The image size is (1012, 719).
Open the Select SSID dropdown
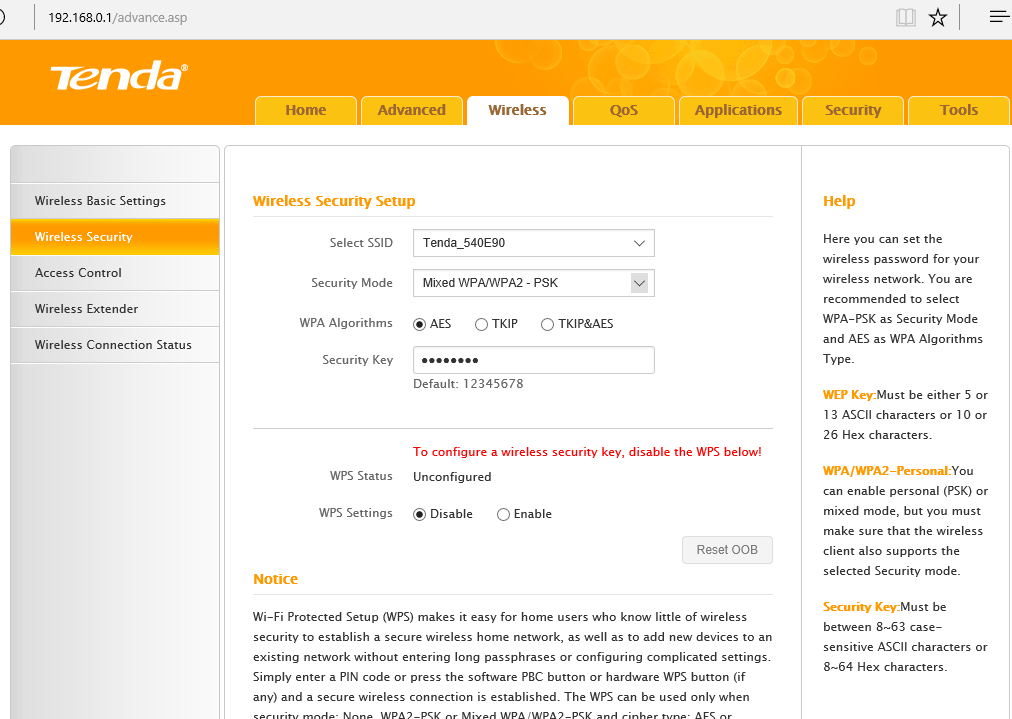click(x=534, y=243)
